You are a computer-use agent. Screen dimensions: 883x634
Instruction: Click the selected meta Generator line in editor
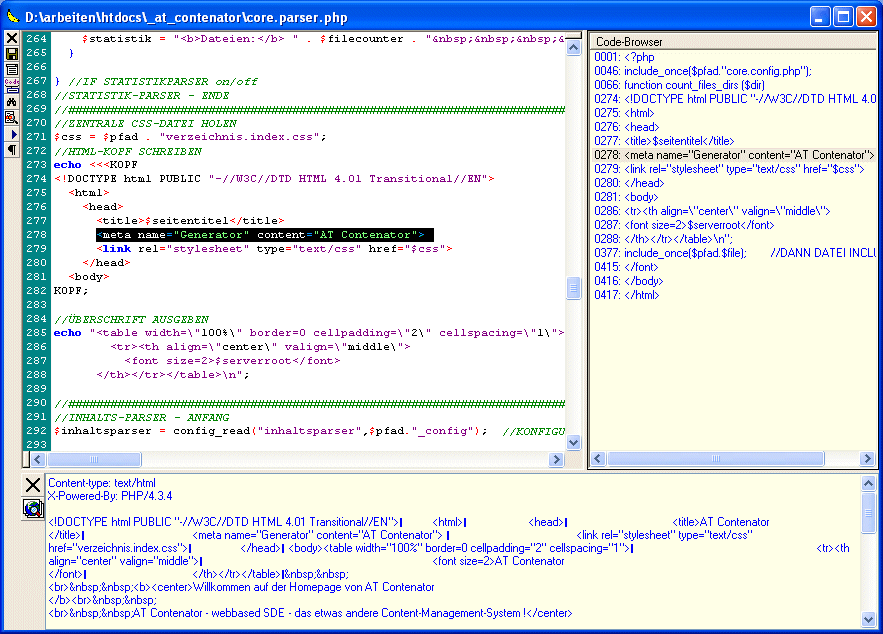point(265,234)
